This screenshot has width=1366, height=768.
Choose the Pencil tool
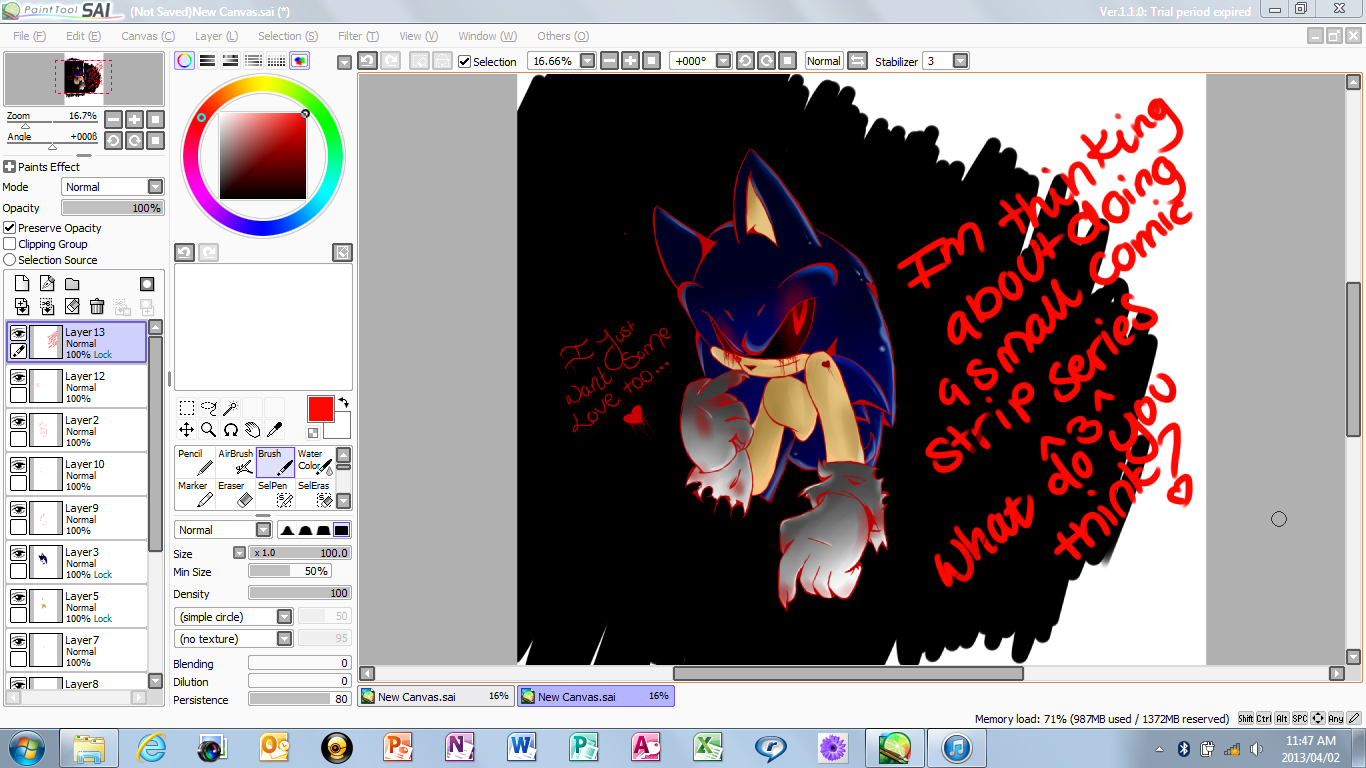tap(195, 462)
